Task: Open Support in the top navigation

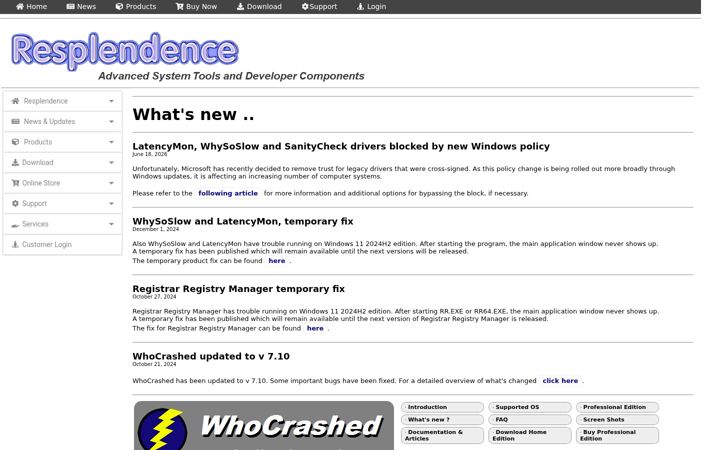Action: click(320, 6)
